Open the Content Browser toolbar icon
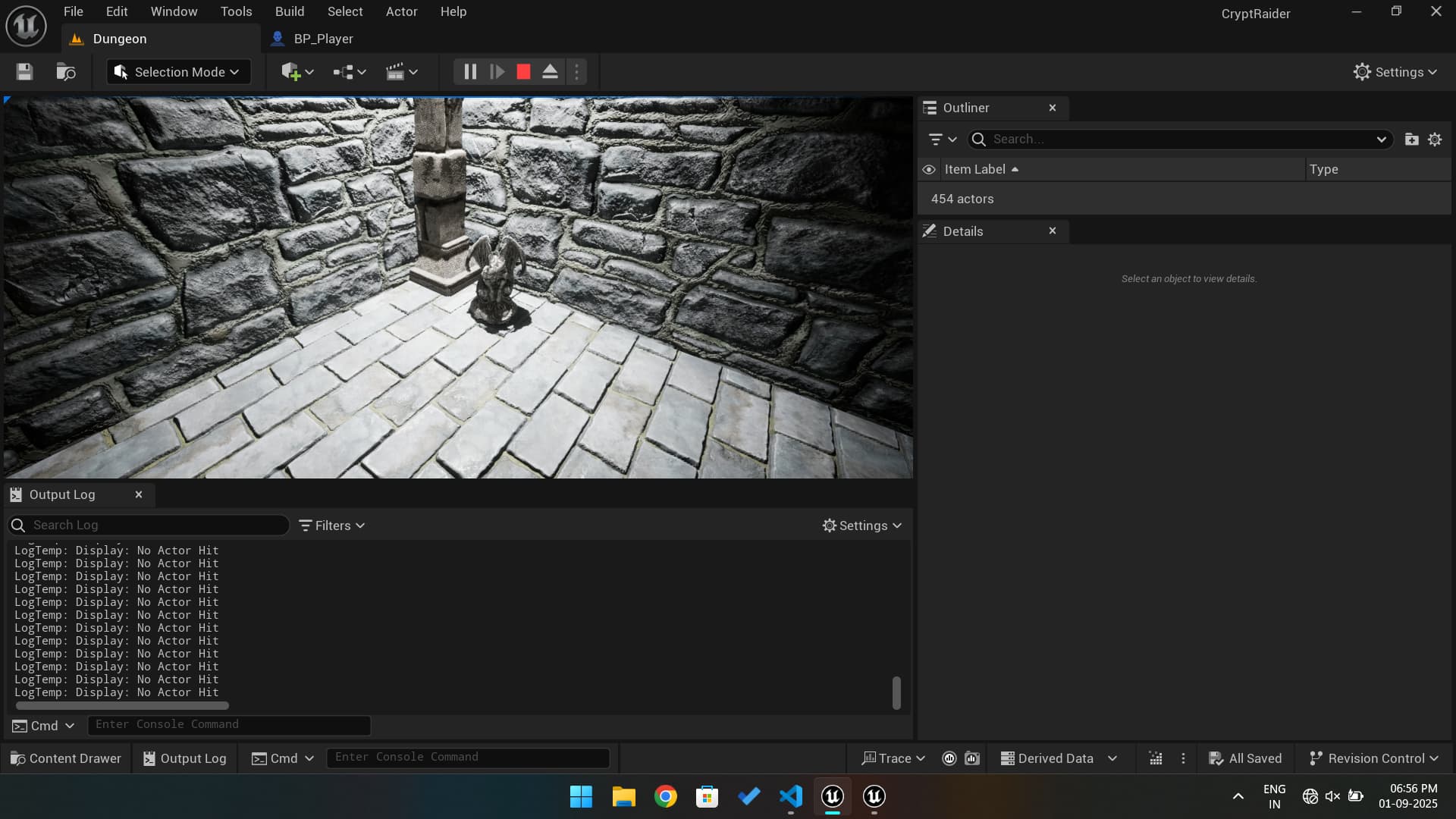 coord(66,72)
